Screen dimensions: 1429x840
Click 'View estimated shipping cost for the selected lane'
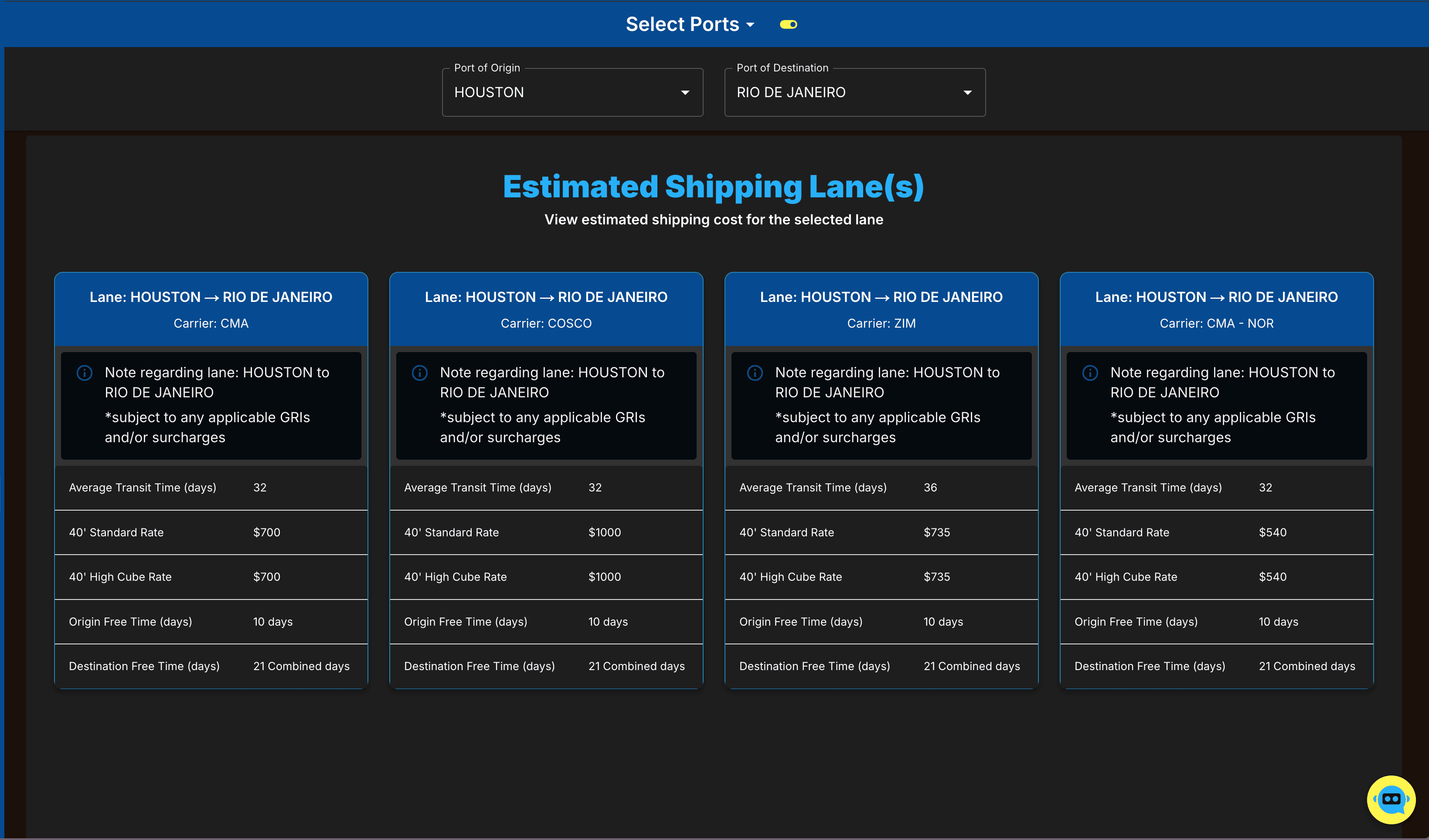(x=713, y=220)
